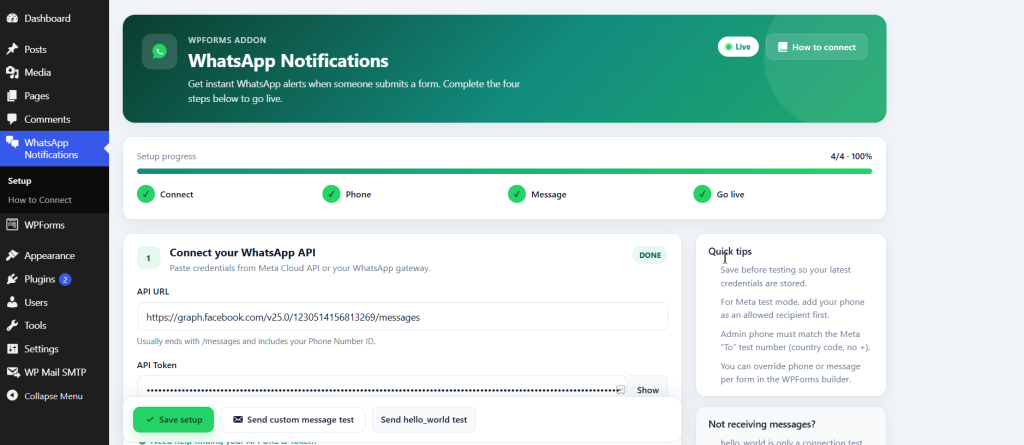Click the WP Mail SMTP envelope icon
Image resolution: width=1024 pixels, height=445 pixels.
pos(12,372)
